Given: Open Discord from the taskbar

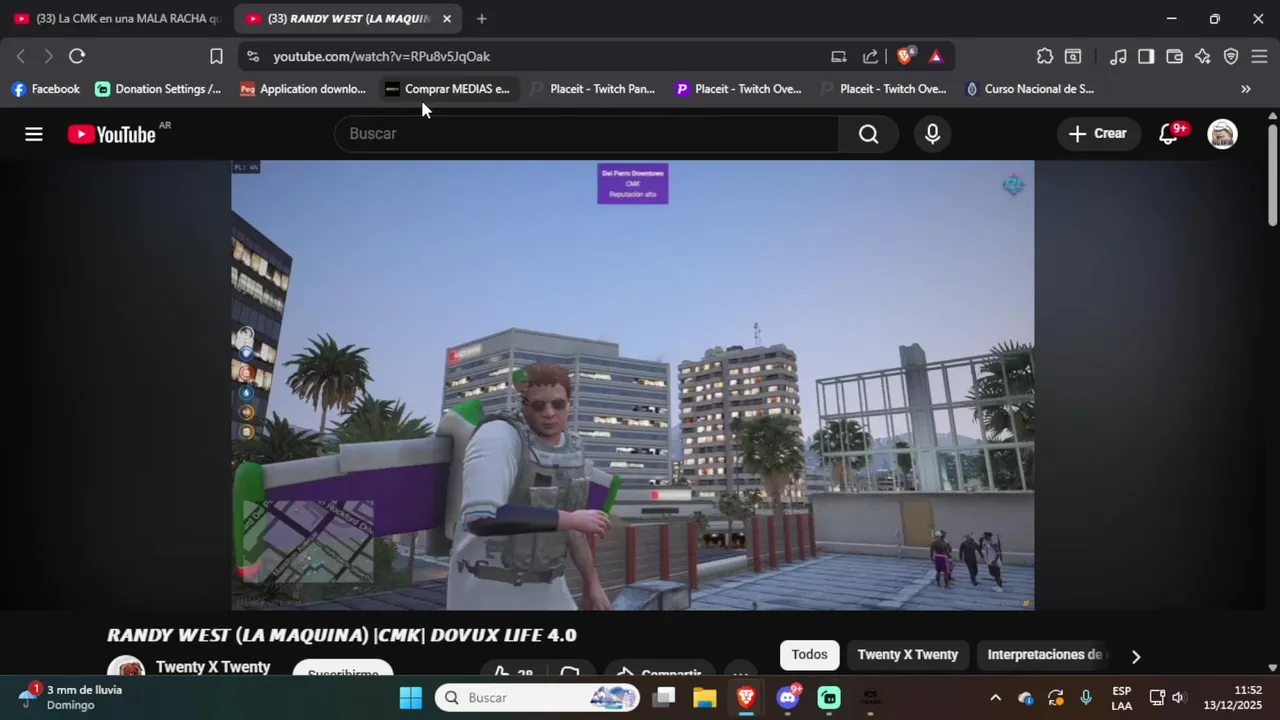Looking at the screenshot, I should (x=788, y=698).
